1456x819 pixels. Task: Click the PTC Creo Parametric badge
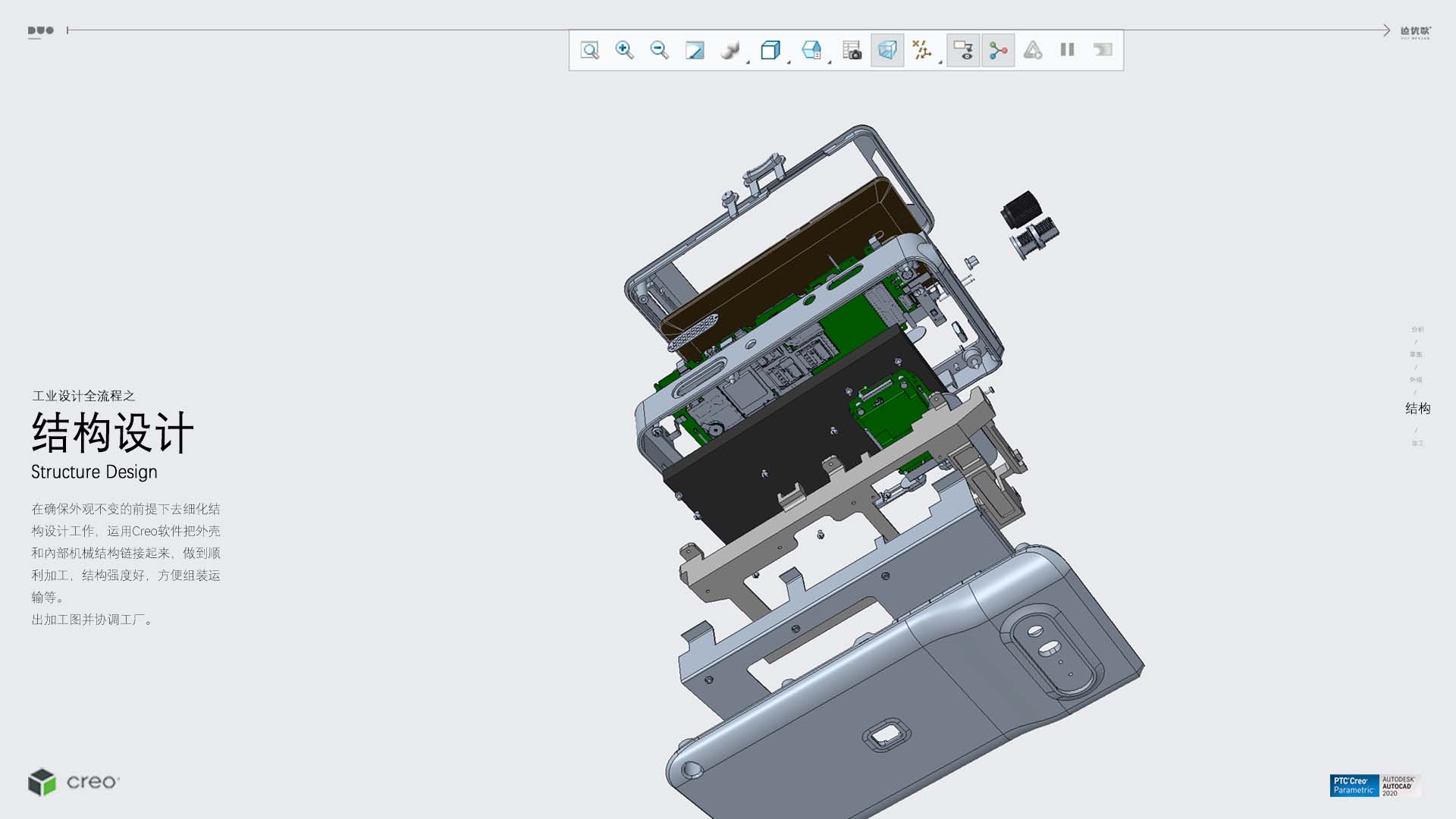pos(1354,786)
